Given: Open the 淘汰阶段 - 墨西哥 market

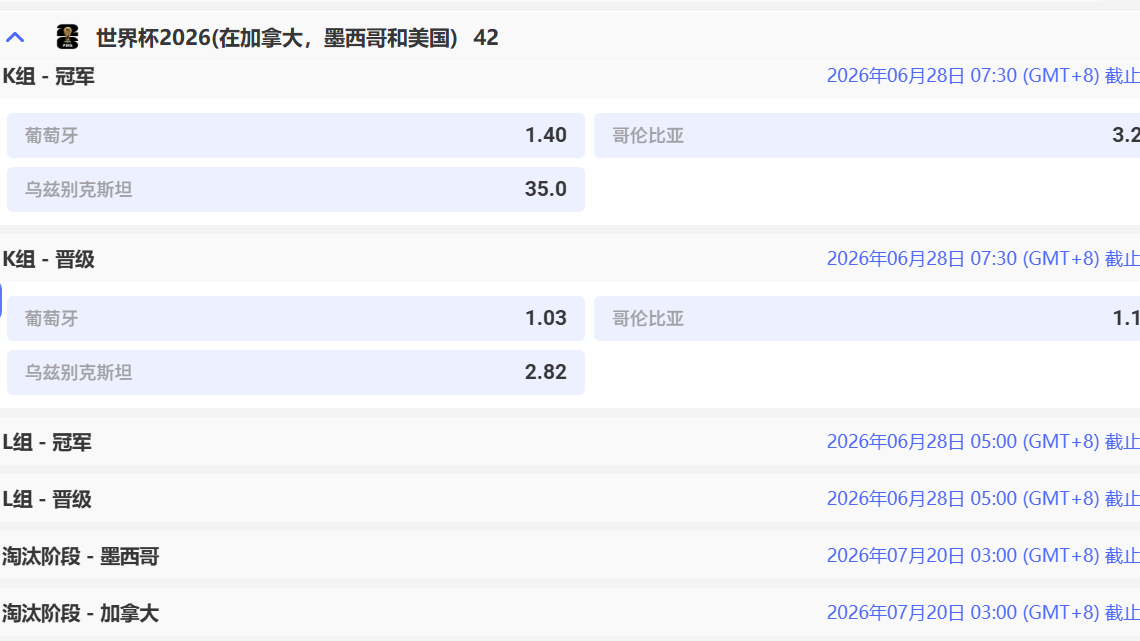Looking at the screenshot, I should coord(80,556).
